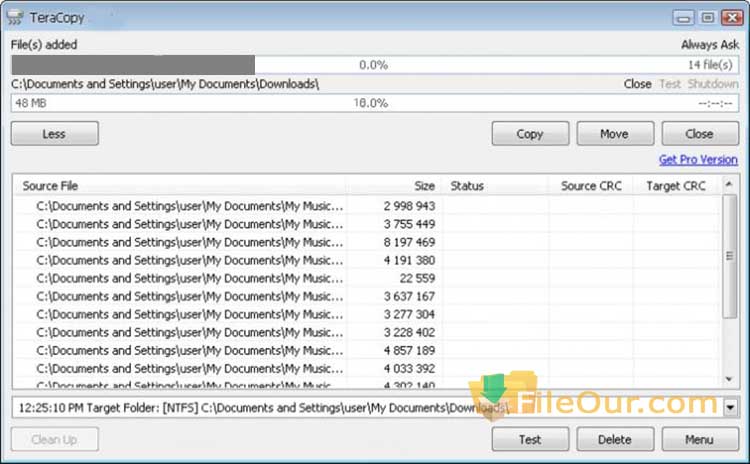Viewport: 750px width, 464px height.
Task: Click the file list scroll-down arrow
Action: click(729, 379)
